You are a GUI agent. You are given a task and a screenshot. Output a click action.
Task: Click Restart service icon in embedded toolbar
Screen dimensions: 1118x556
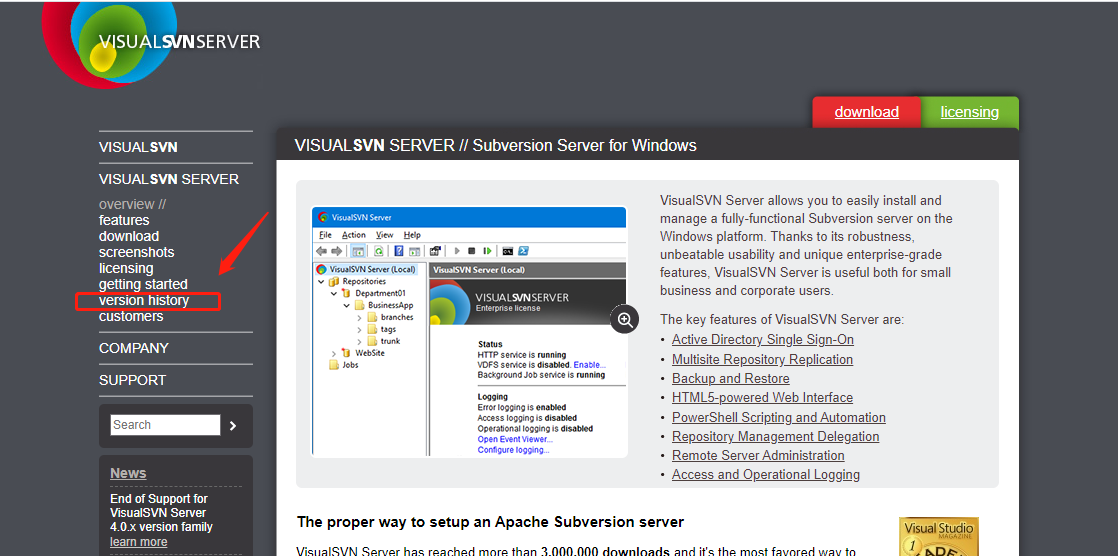[488, 251]
